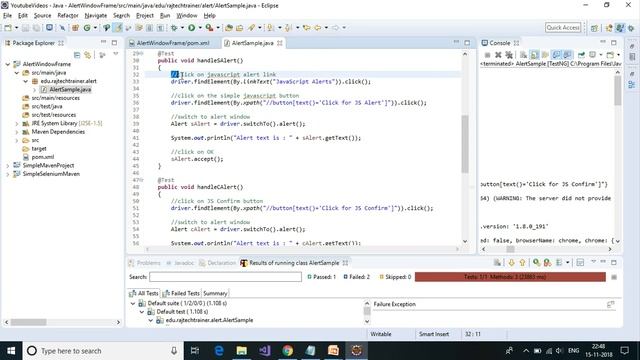Open the Source menu

point(42,16)
